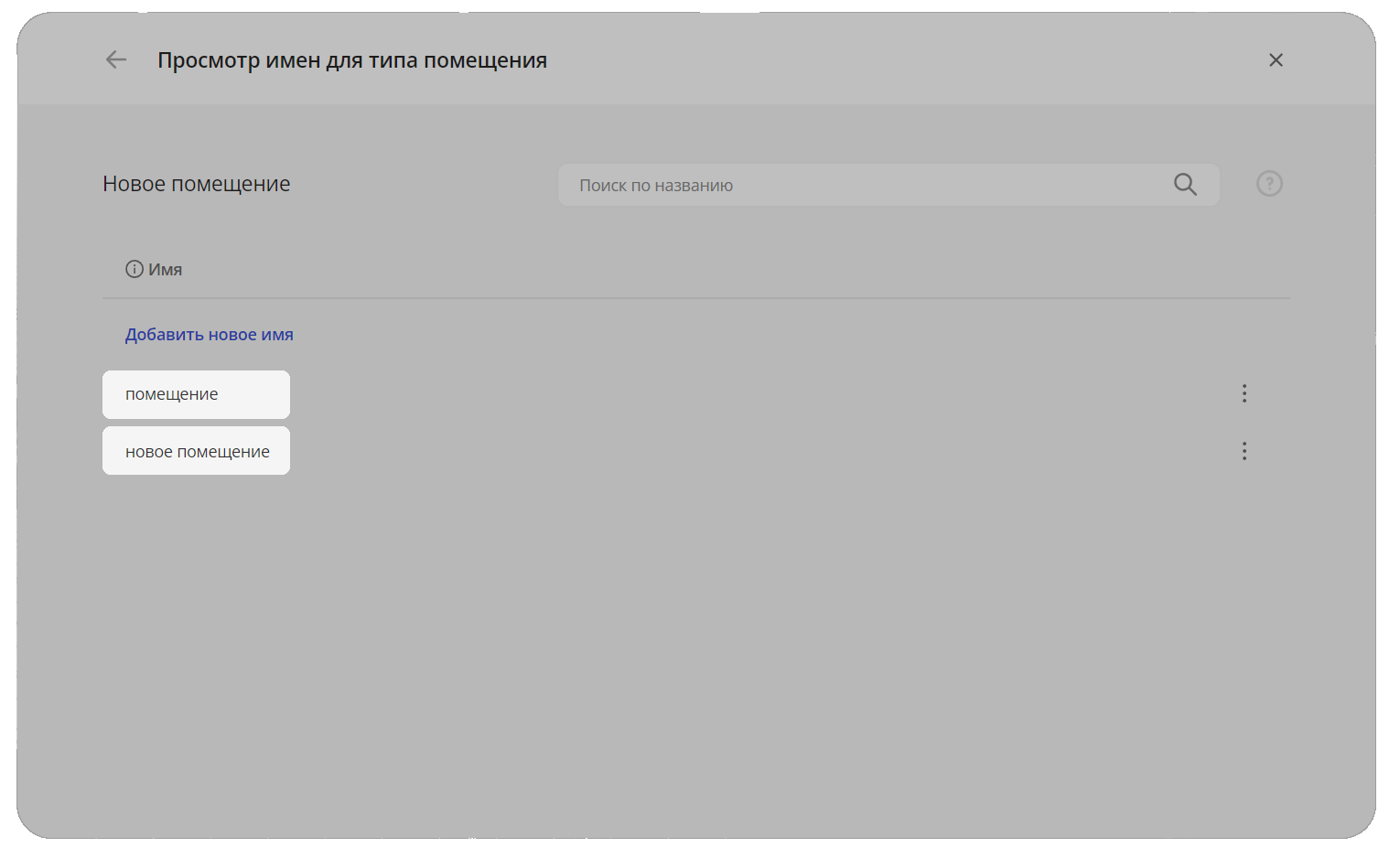Go back using the left arrow icon
Viewport: 1400px width, 848px height.
116,60
